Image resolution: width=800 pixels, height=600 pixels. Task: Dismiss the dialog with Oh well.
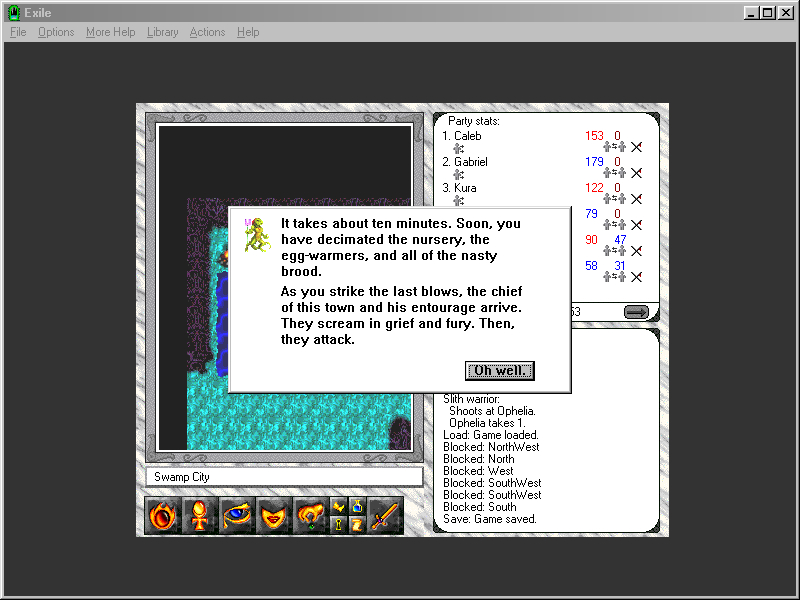499,370
